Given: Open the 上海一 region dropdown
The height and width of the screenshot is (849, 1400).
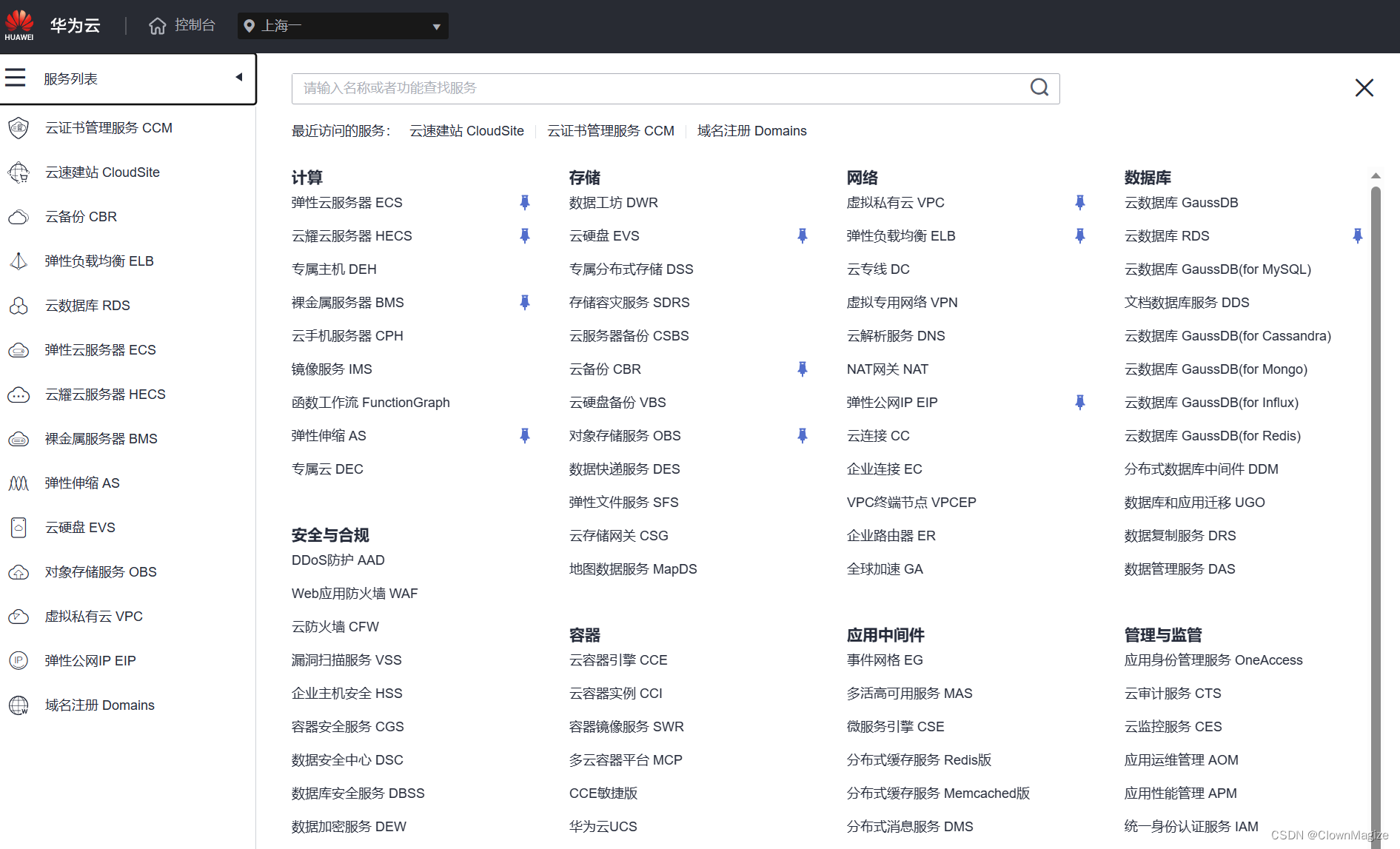Looking at the screenshot, I should (343, 26).
